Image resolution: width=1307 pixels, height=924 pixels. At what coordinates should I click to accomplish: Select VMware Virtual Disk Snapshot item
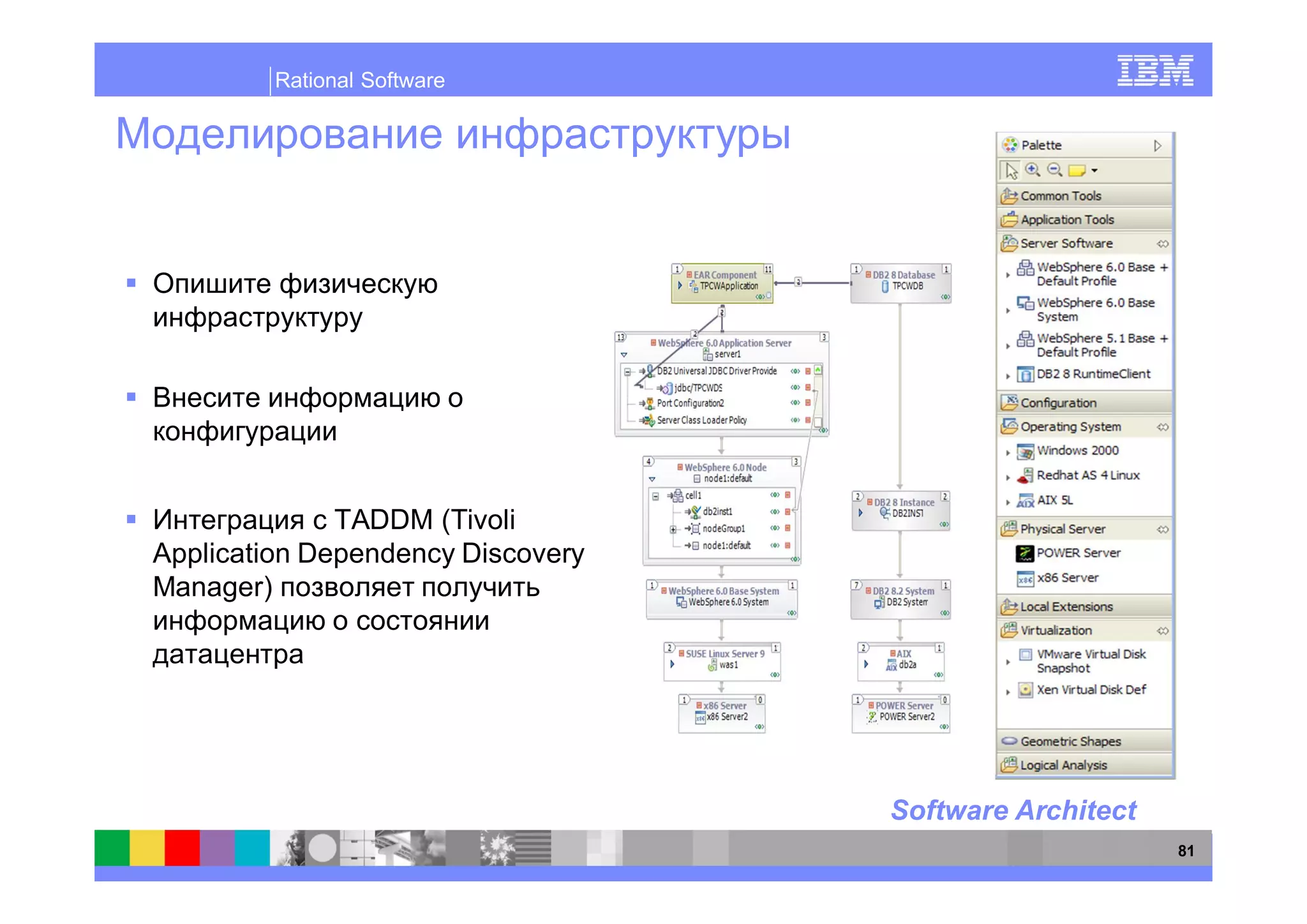click(x=1082, y=661)
